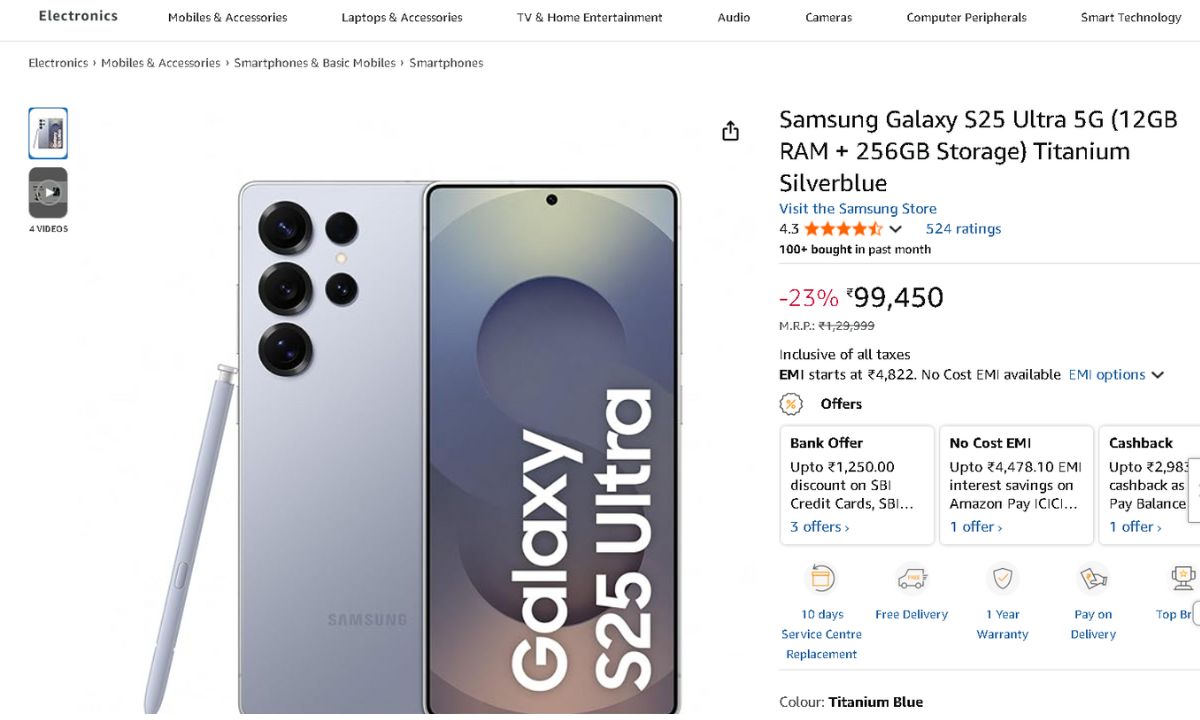Open 3 offers under Bank Offer
Screen dimensions: 1200x720
point(819,527)
